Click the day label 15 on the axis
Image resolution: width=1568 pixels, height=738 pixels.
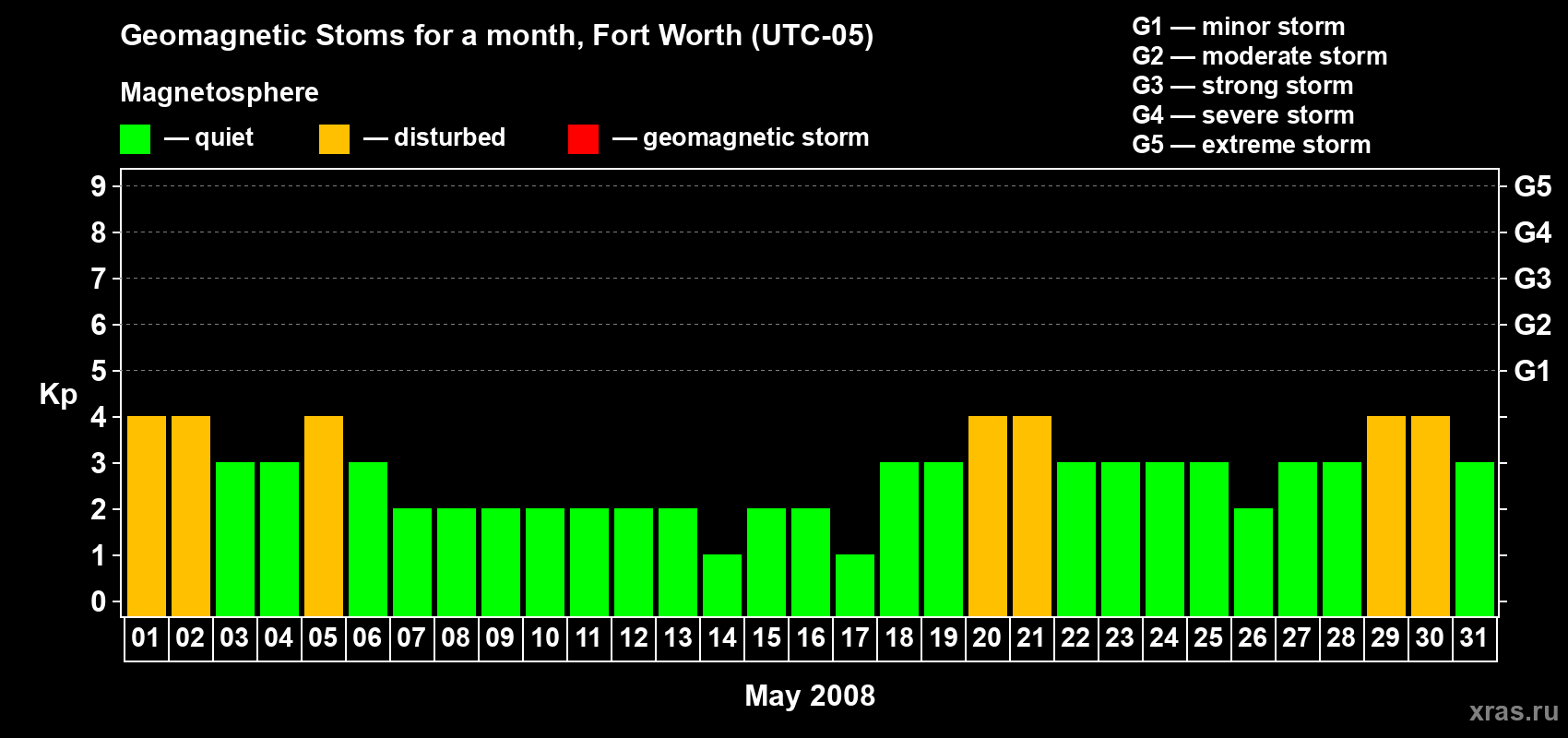pos(766,637)
